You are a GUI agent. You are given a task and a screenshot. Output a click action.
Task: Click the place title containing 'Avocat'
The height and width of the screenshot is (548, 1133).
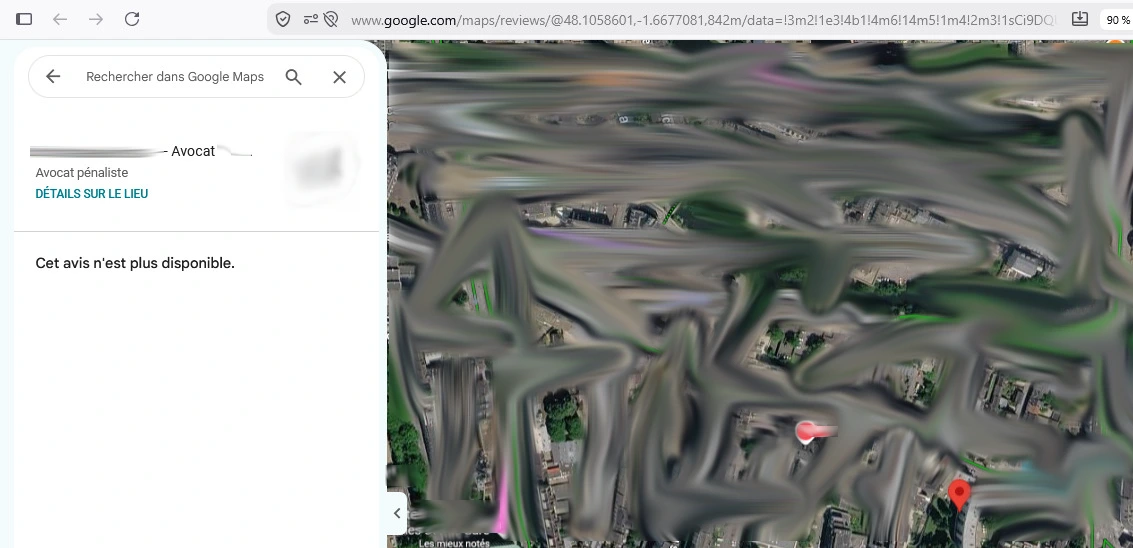point(142,152)
